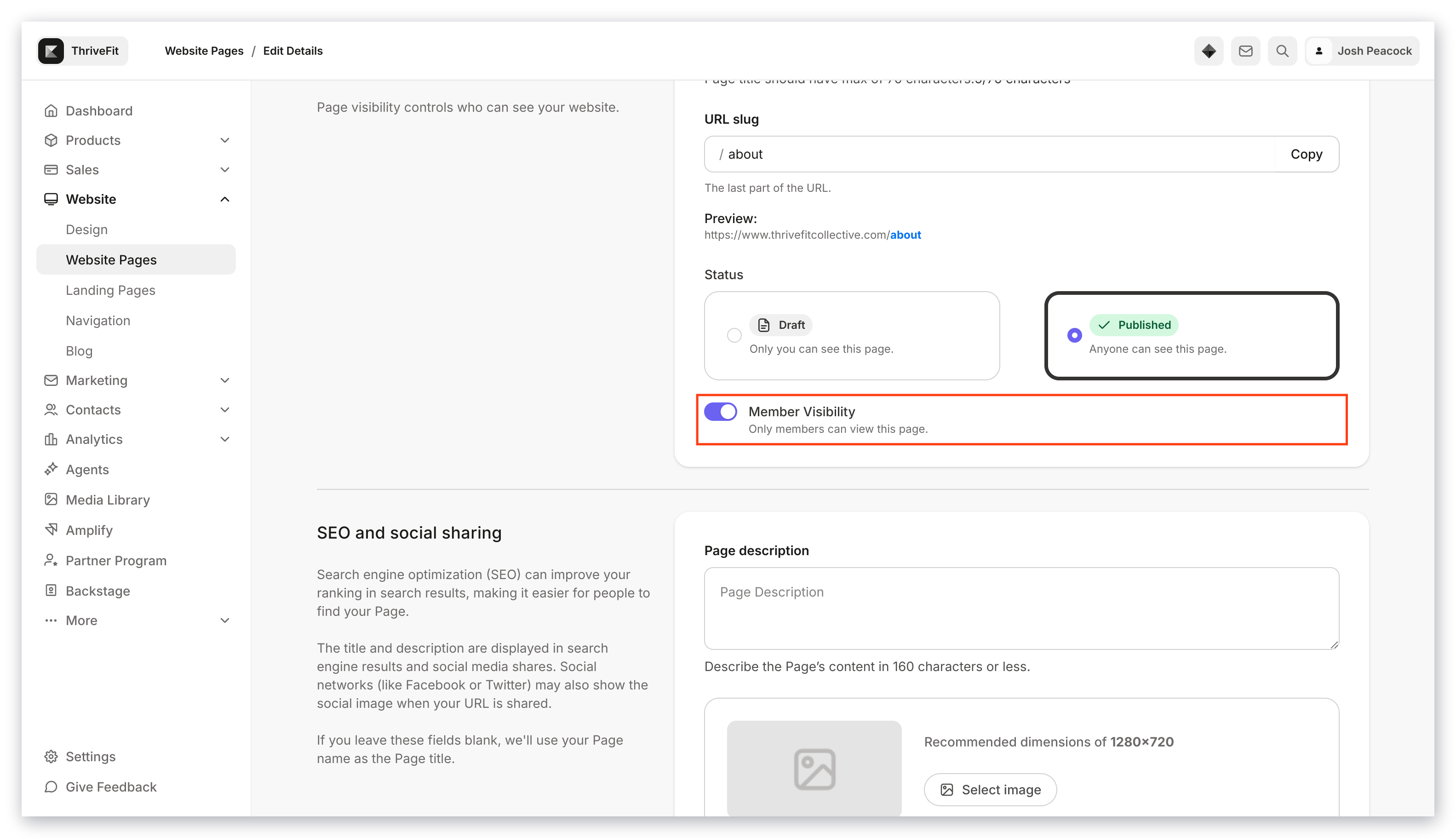Click the Website monitor icon
The height and width of the screenshot is (838, 1456).
51,199
